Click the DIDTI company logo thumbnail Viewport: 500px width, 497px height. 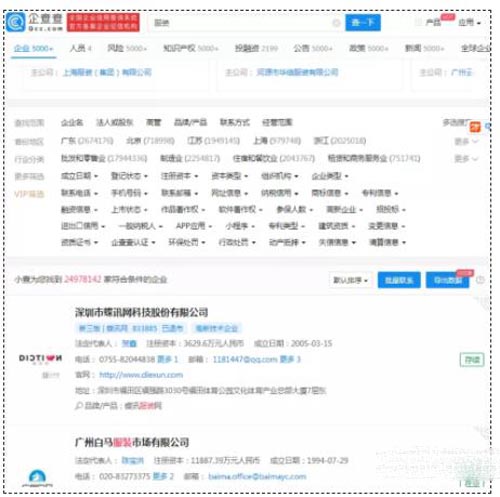tap(40, 359)
